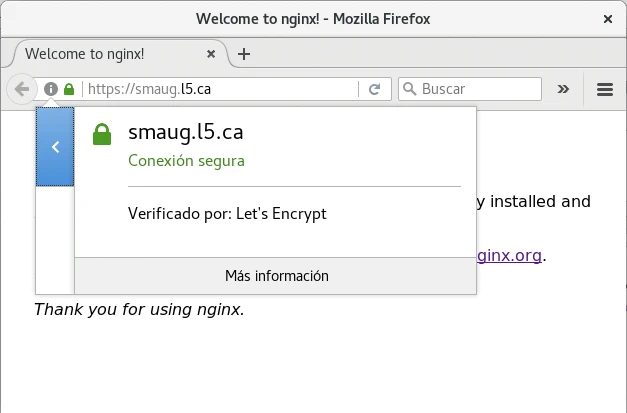Close the Welcome to nginx! tab

click(x=210, y=54)
